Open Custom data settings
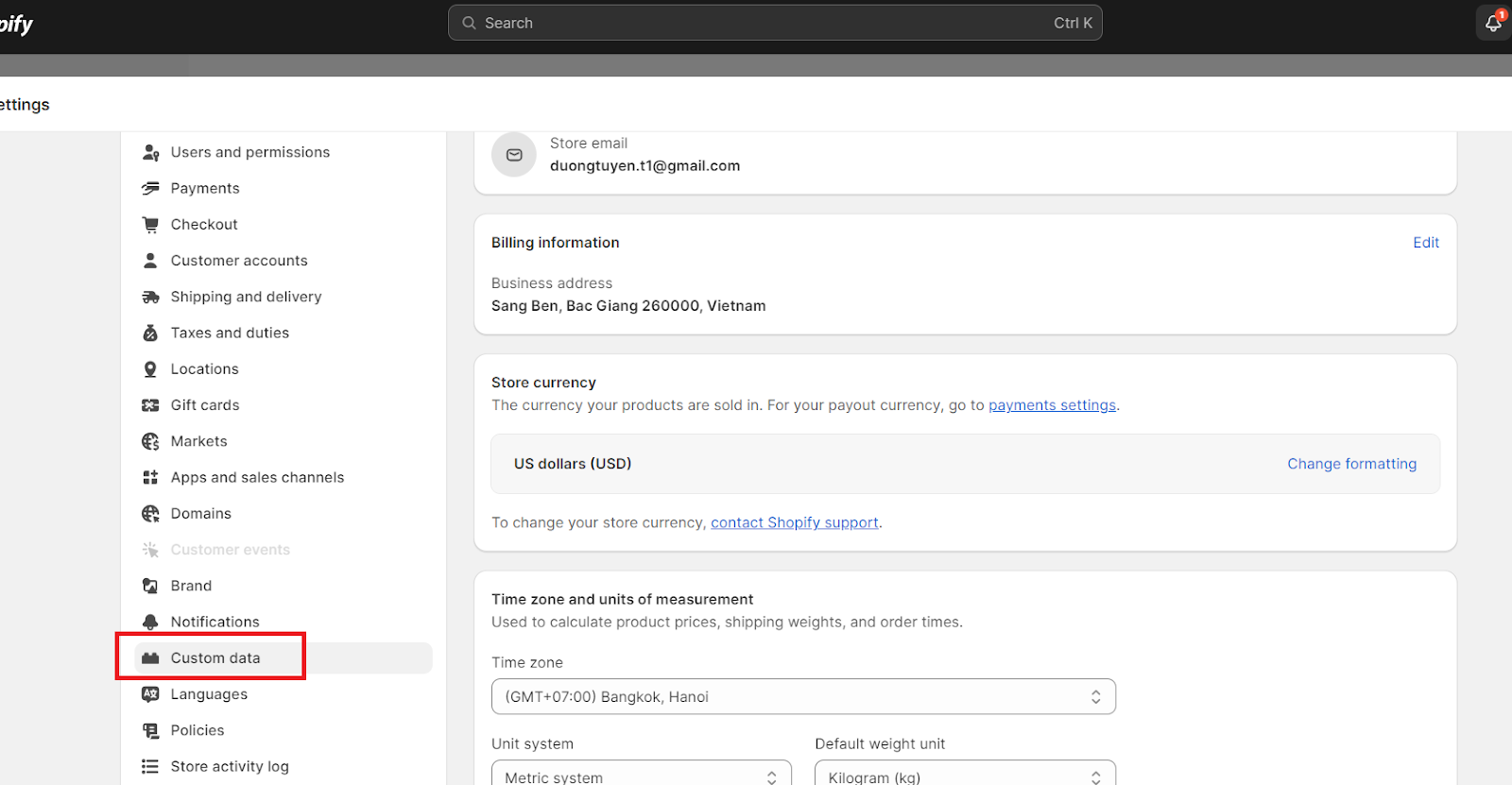Viewport: 1512px width, 785px height. click(215, 658)
